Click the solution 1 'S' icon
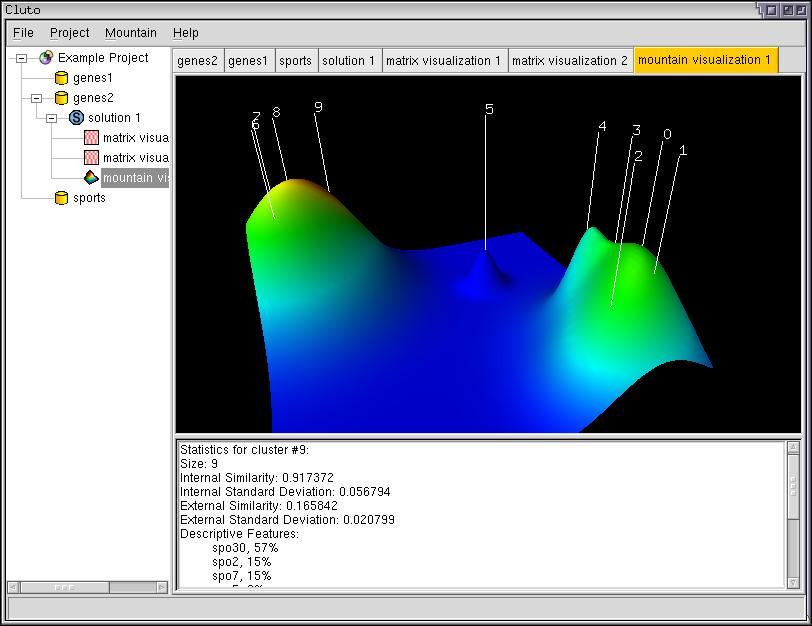The height and width of the screenshot is (626, 812). (76, 118)
